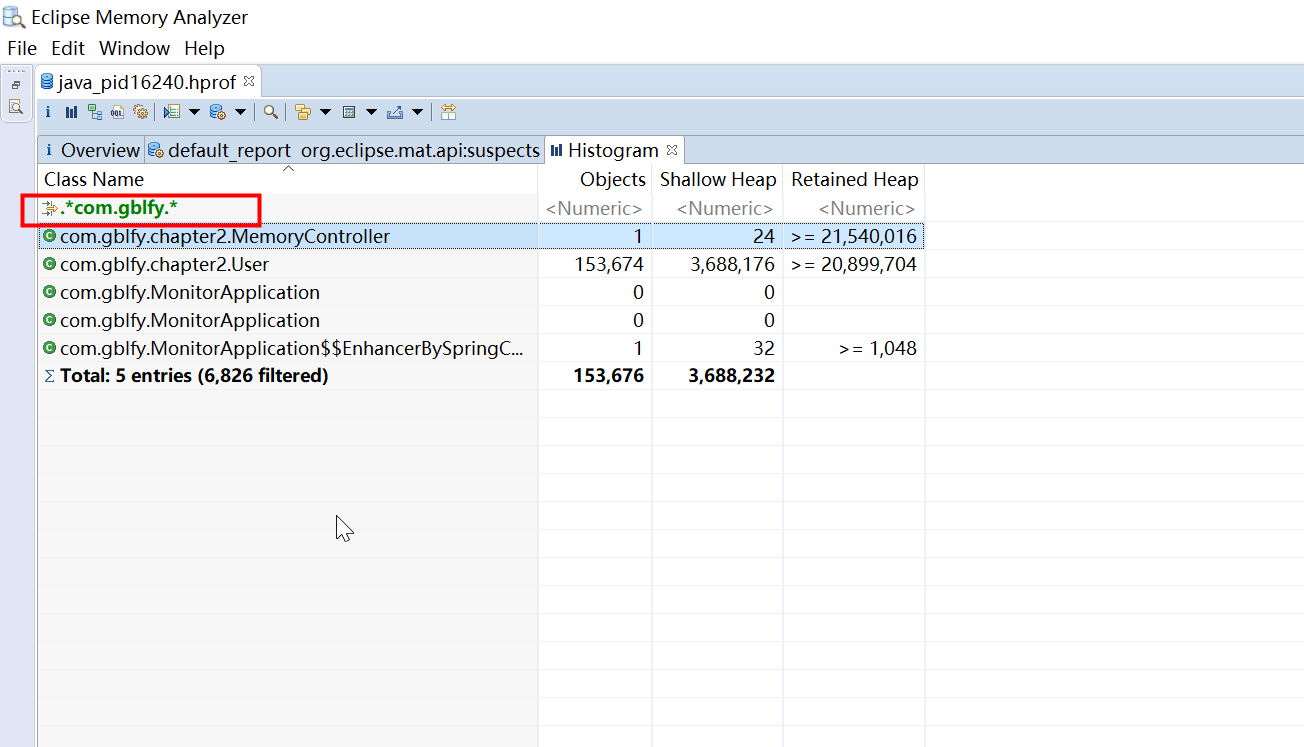The image size is (1304, 747).
Task: Switch to the Overview tab
Action: coord(91,150)
